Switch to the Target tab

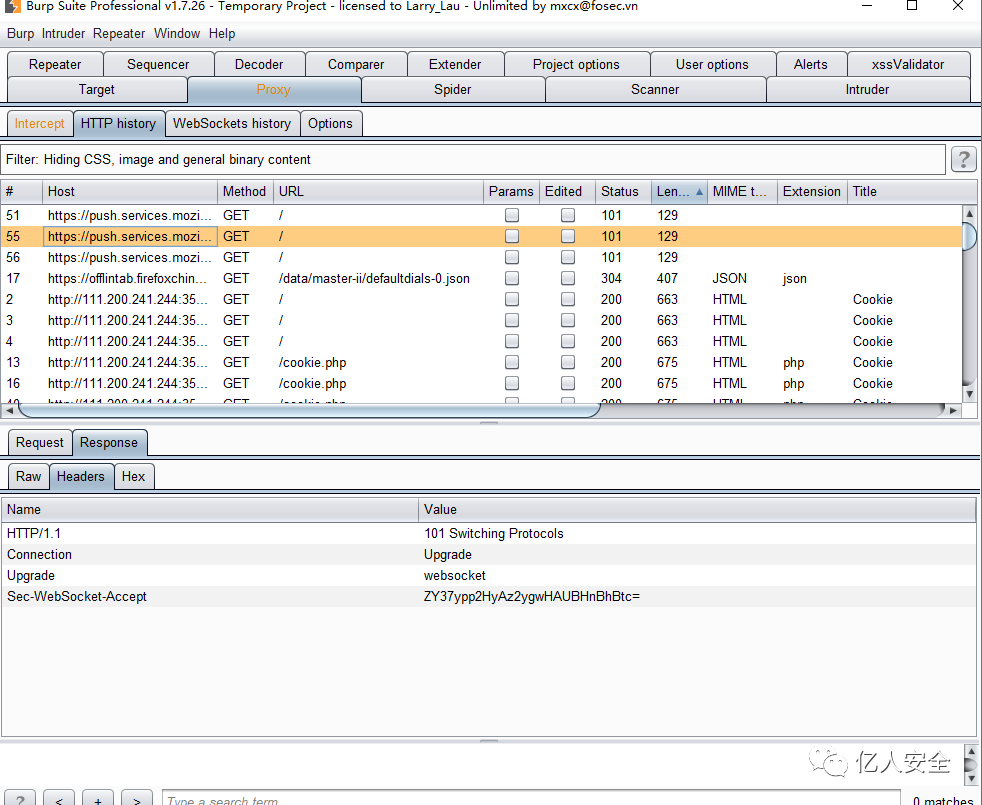point(96,90)
